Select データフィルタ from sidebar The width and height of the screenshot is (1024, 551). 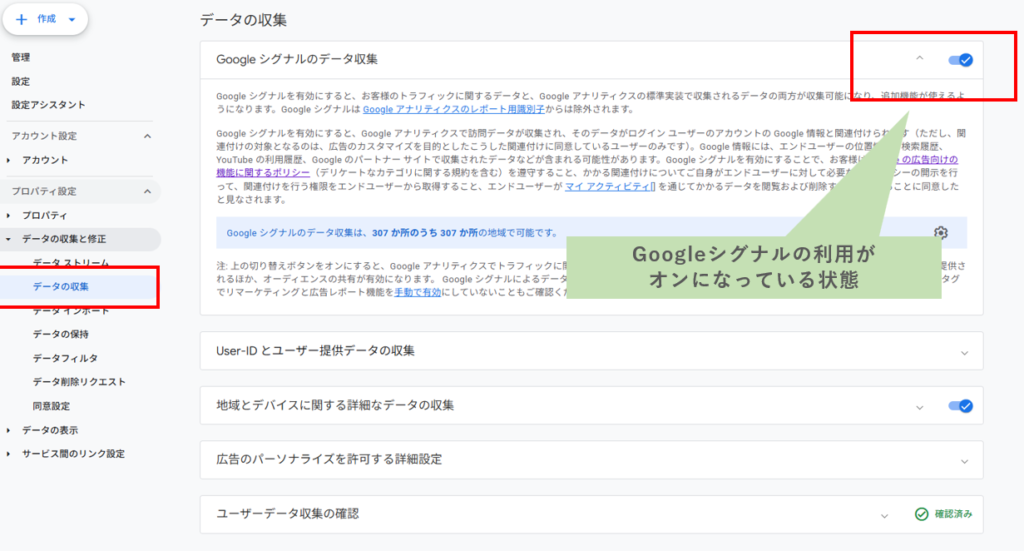[x=65, y=358]
